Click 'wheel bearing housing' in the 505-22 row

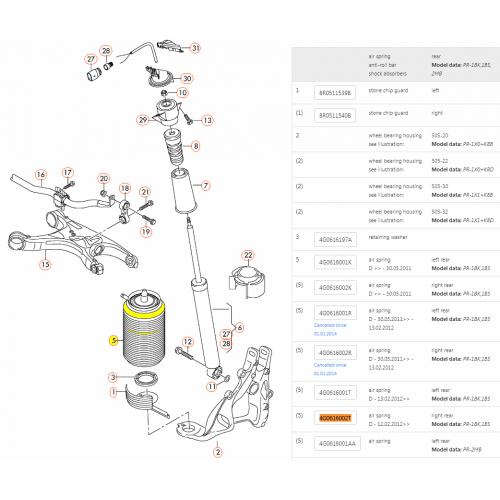(395, 161)
